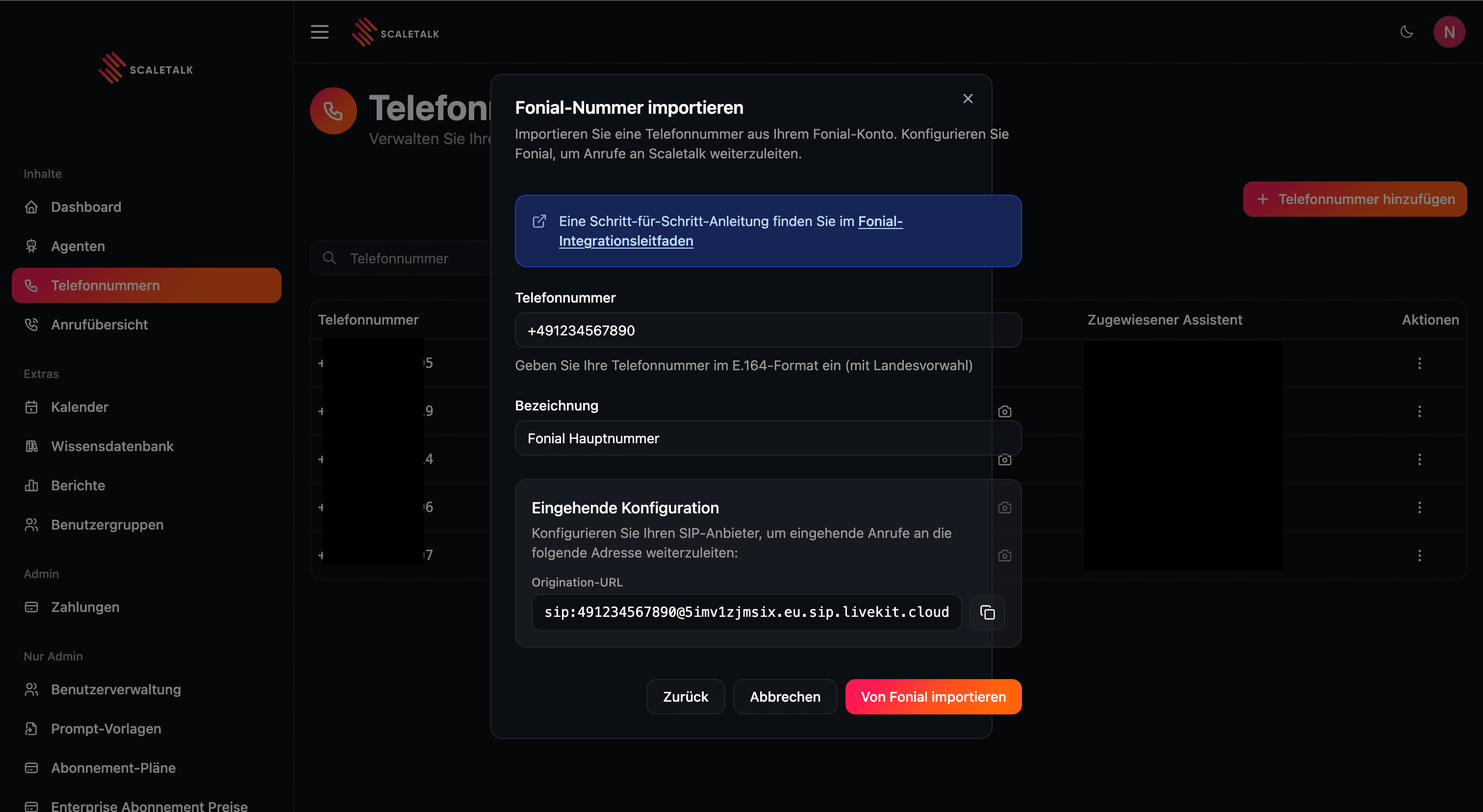Image resolution: width=1483 pixels, height=812 pixels.
Task: Click the magnifier icon in the search box
Action: (329, 258)
